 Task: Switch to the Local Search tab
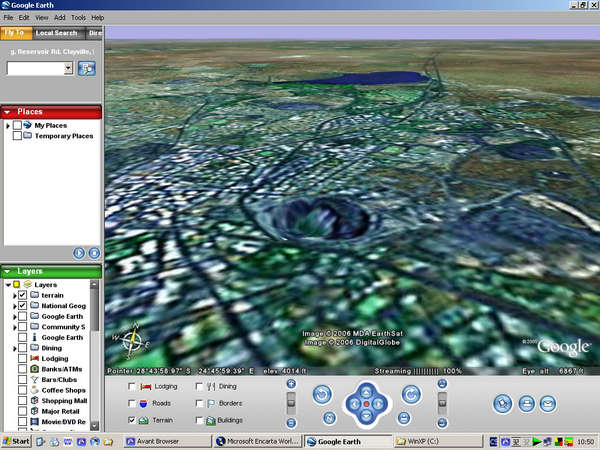tap(57, 33)
